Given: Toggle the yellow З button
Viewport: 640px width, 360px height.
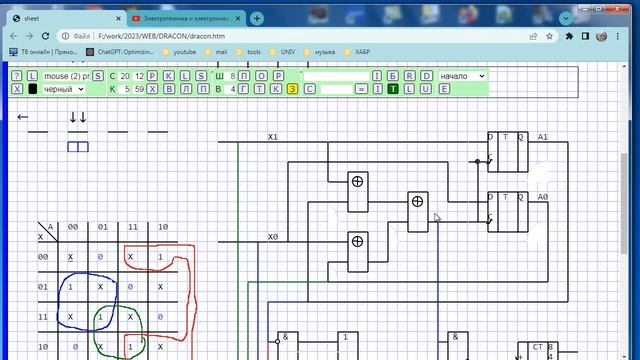Looking at the screenshot, I should point(292,89).
